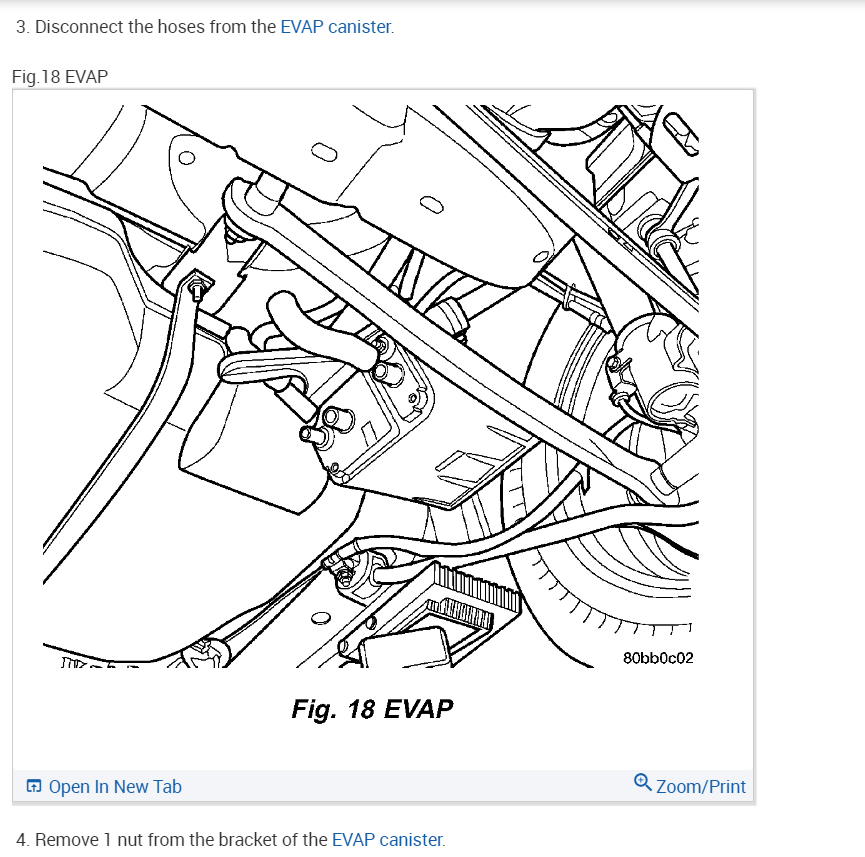The height and width of the screenshot is (857, 865).
Task: Click the ribbed connector at the diagram bottom
Action: [x=474, y=596]
